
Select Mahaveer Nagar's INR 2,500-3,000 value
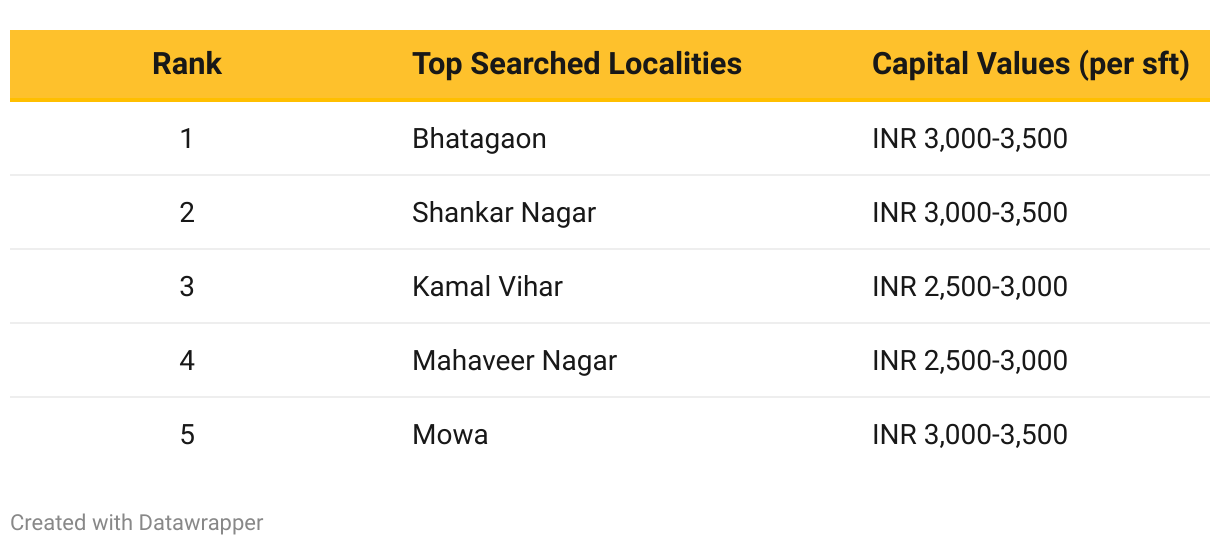click(970, 360)
